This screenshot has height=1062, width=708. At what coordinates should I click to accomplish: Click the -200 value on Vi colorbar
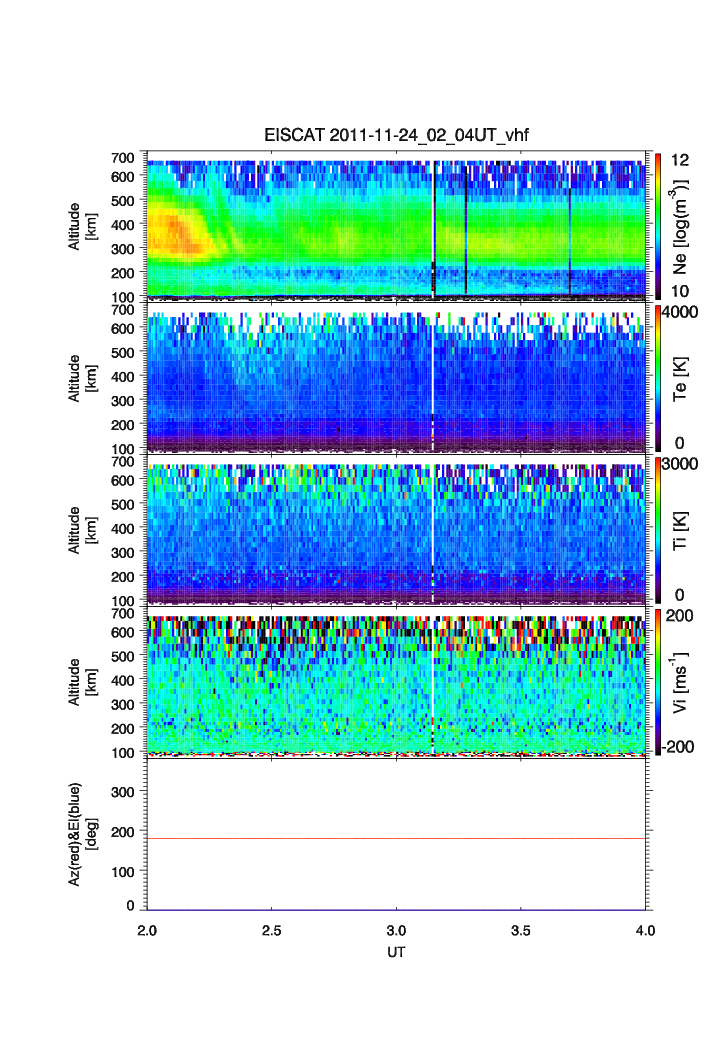678,746
